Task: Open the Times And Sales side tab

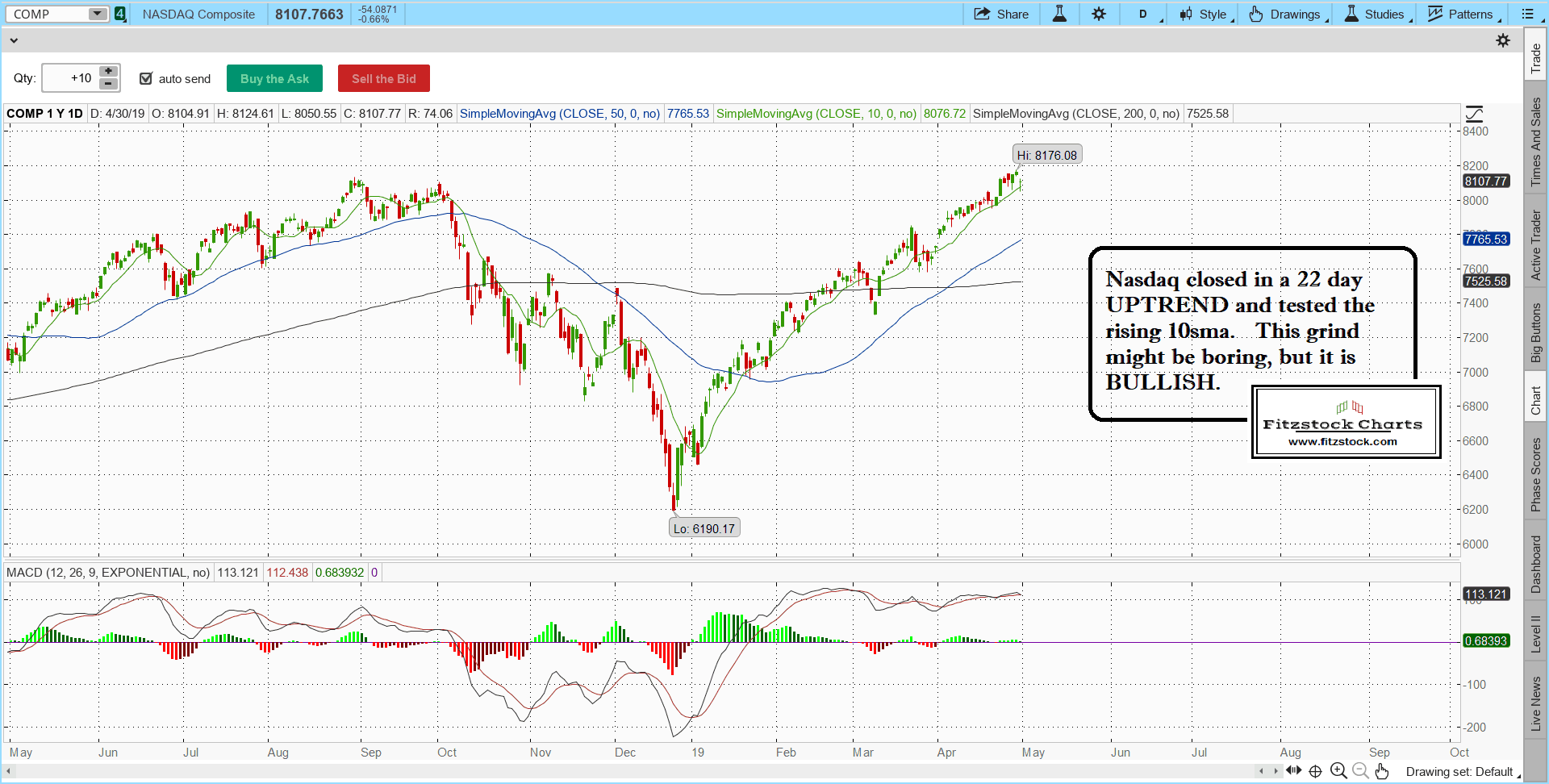Action: [1535, 142]
